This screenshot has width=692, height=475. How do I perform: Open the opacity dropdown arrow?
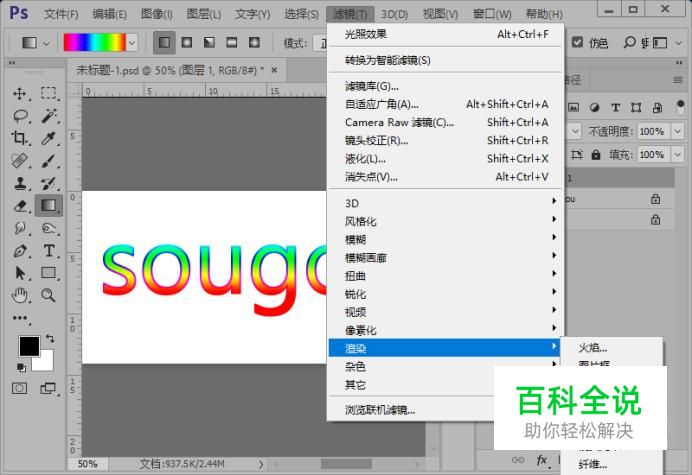pos(677,131)
